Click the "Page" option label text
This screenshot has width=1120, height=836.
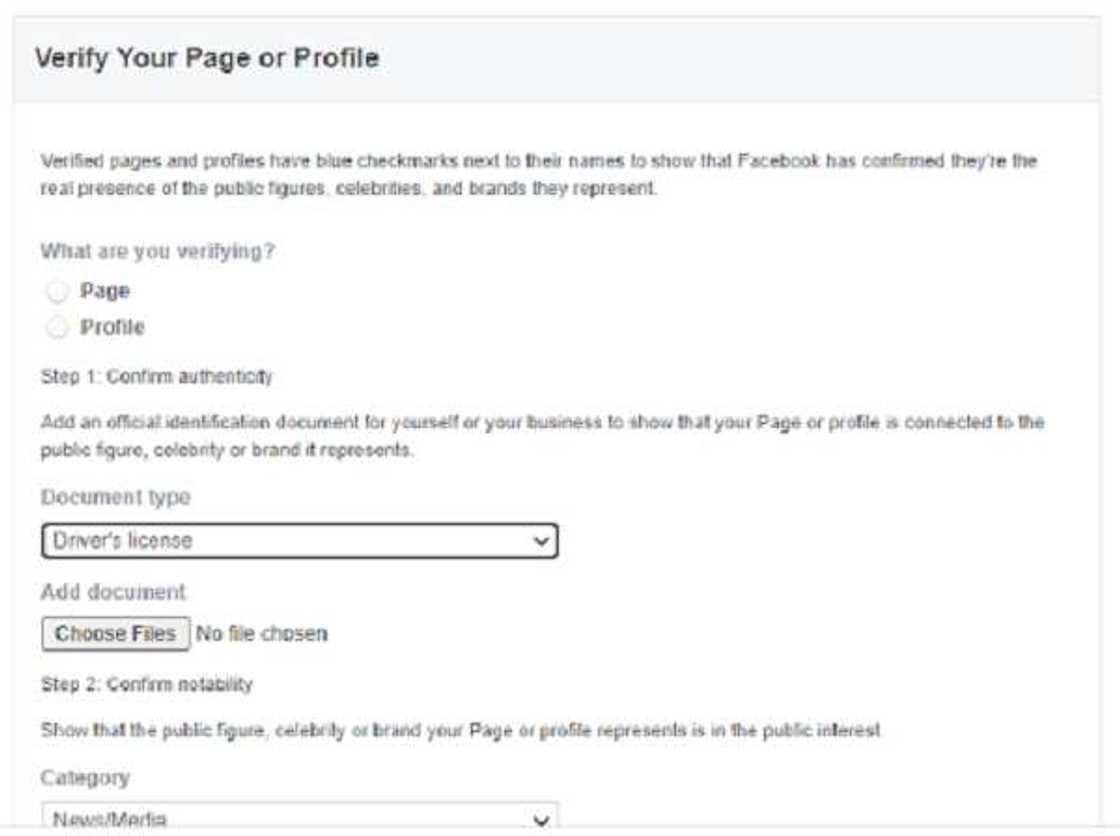pyautogui.click(x=105, y=292)
